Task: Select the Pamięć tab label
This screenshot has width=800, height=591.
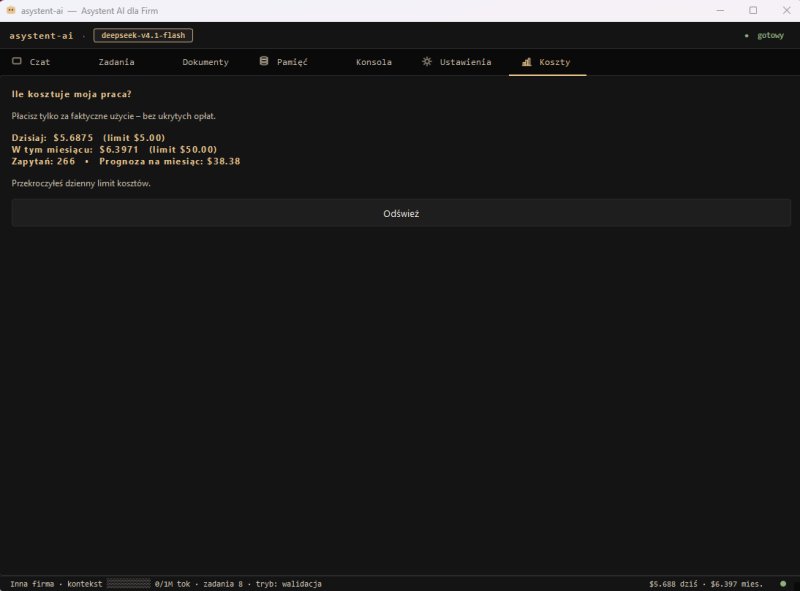Action: (292, 62)
